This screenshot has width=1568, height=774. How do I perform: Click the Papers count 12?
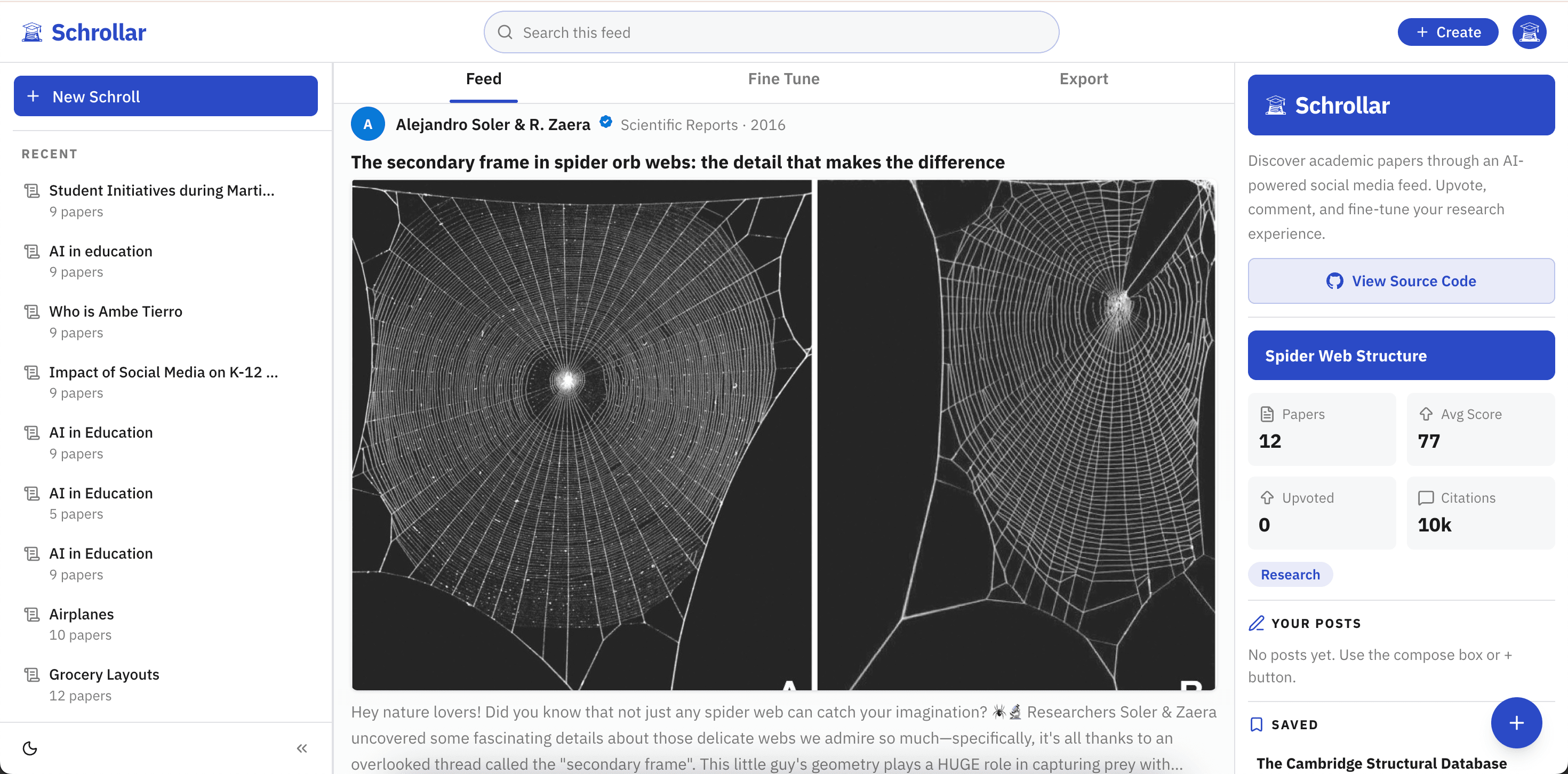pos(1270,440)
